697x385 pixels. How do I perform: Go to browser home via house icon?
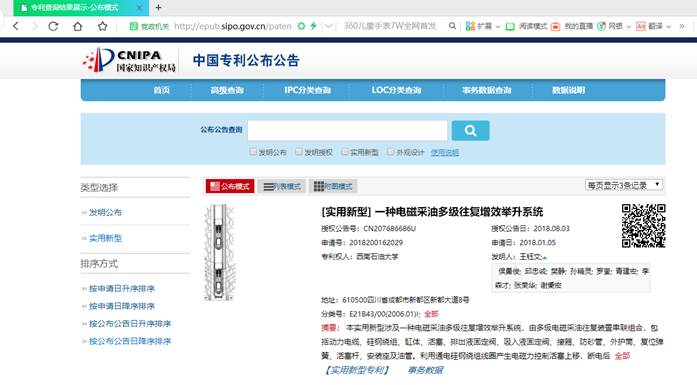tap(77, 26)
